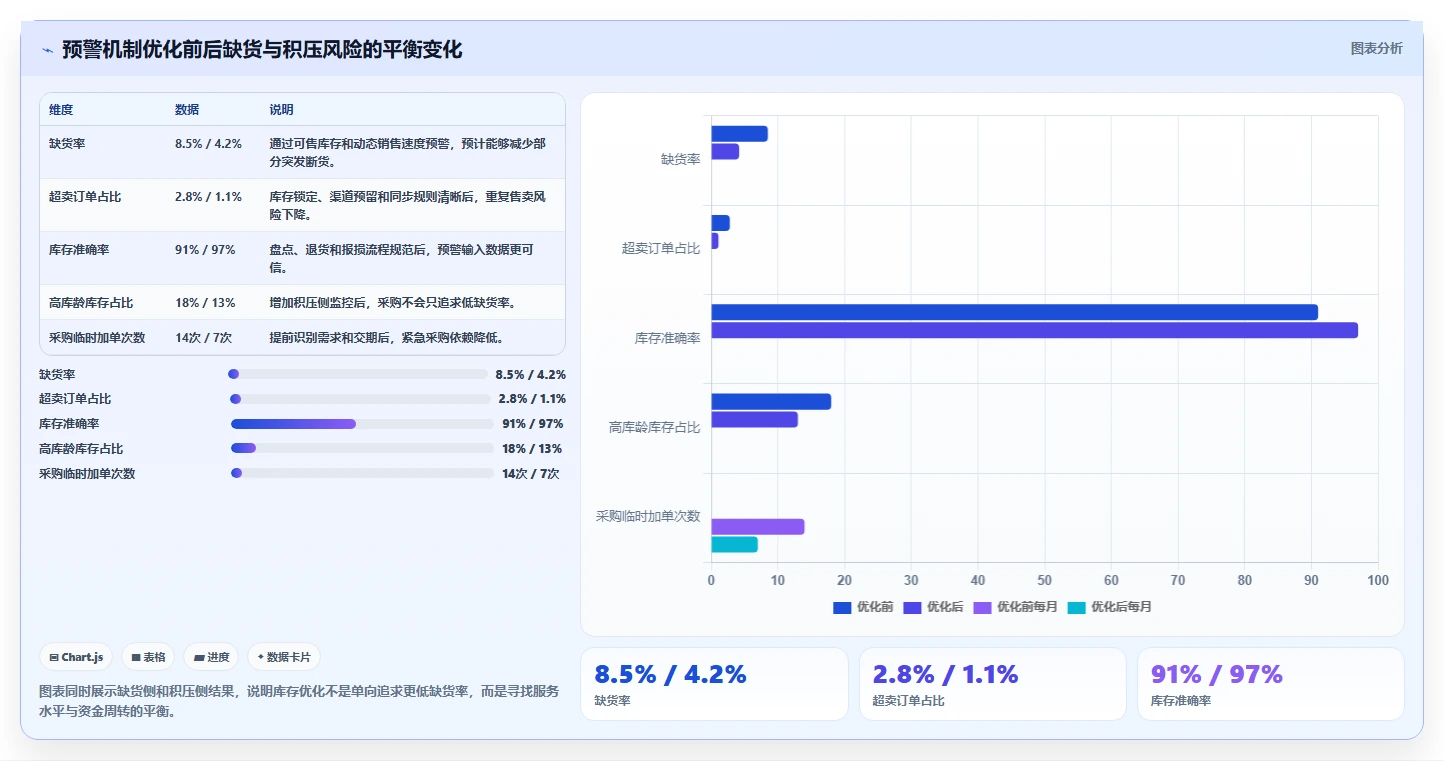Image resolution: width=1444 pixels, height=761 pixels.
Task: Click the 库存准确率 优化前 chart bar
Action: pos(1014,312)
